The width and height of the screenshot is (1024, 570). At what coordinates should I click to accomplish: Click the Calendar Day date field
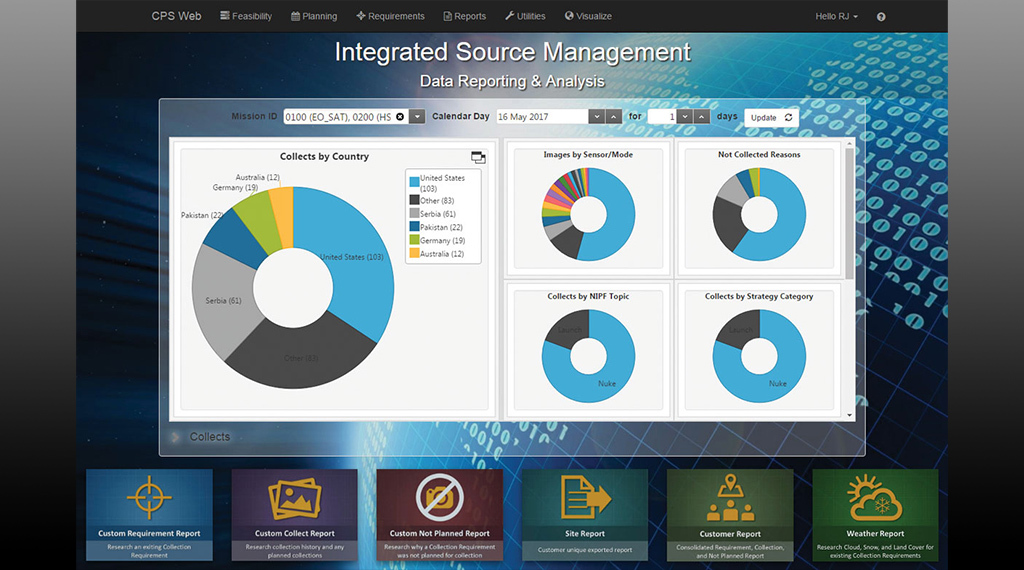[540, 117]
